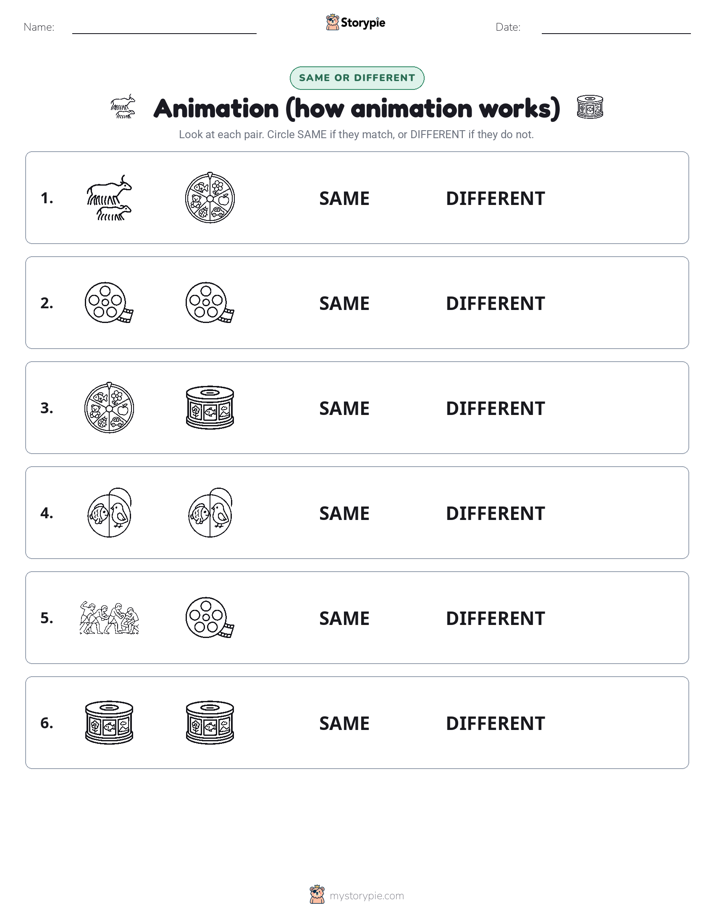
Task: Click the phenakistoscope wheel icon in row 1
Action: [210, 198]
